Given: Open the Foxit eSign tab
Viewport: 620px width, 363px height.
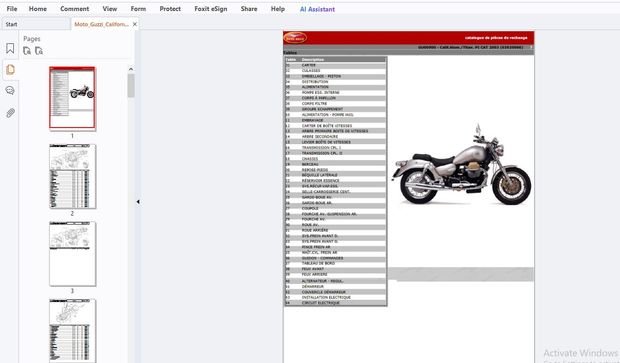Looking at the screenshot, I should [211, 9].
